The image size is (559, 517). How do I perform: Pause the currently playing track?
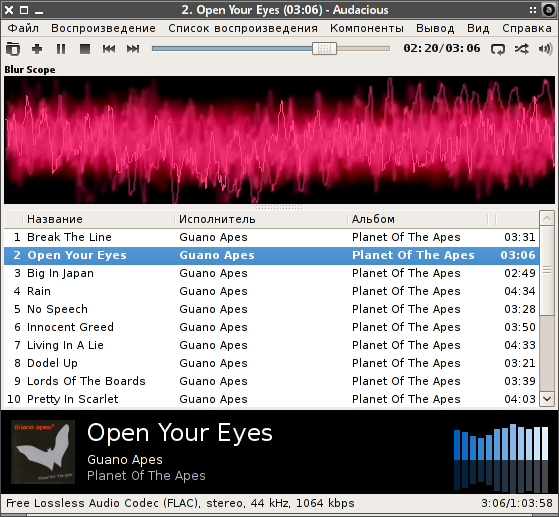tap(61, 48)
